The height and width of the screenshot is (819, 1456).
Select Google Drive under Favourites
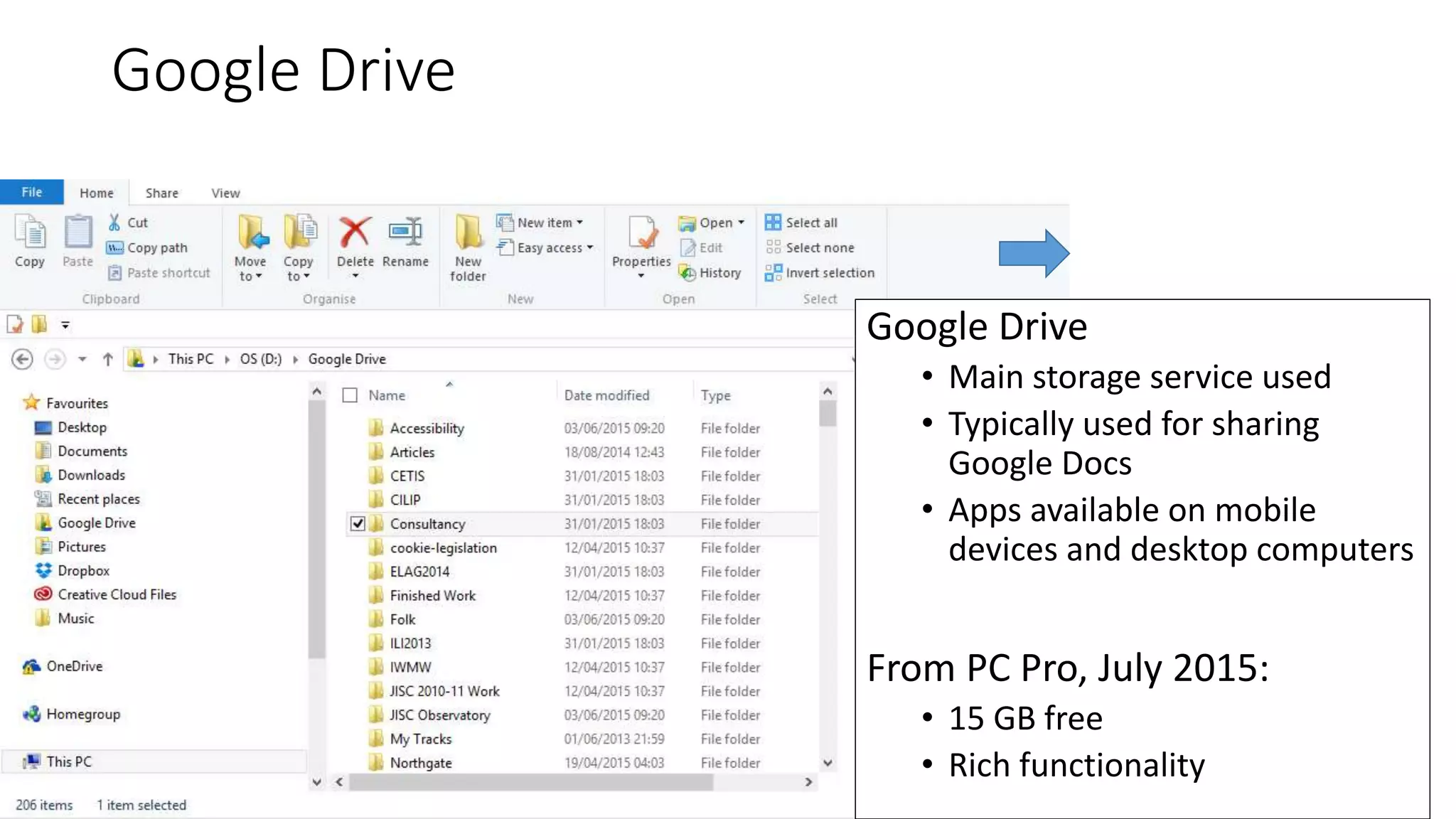pos(85,523)
